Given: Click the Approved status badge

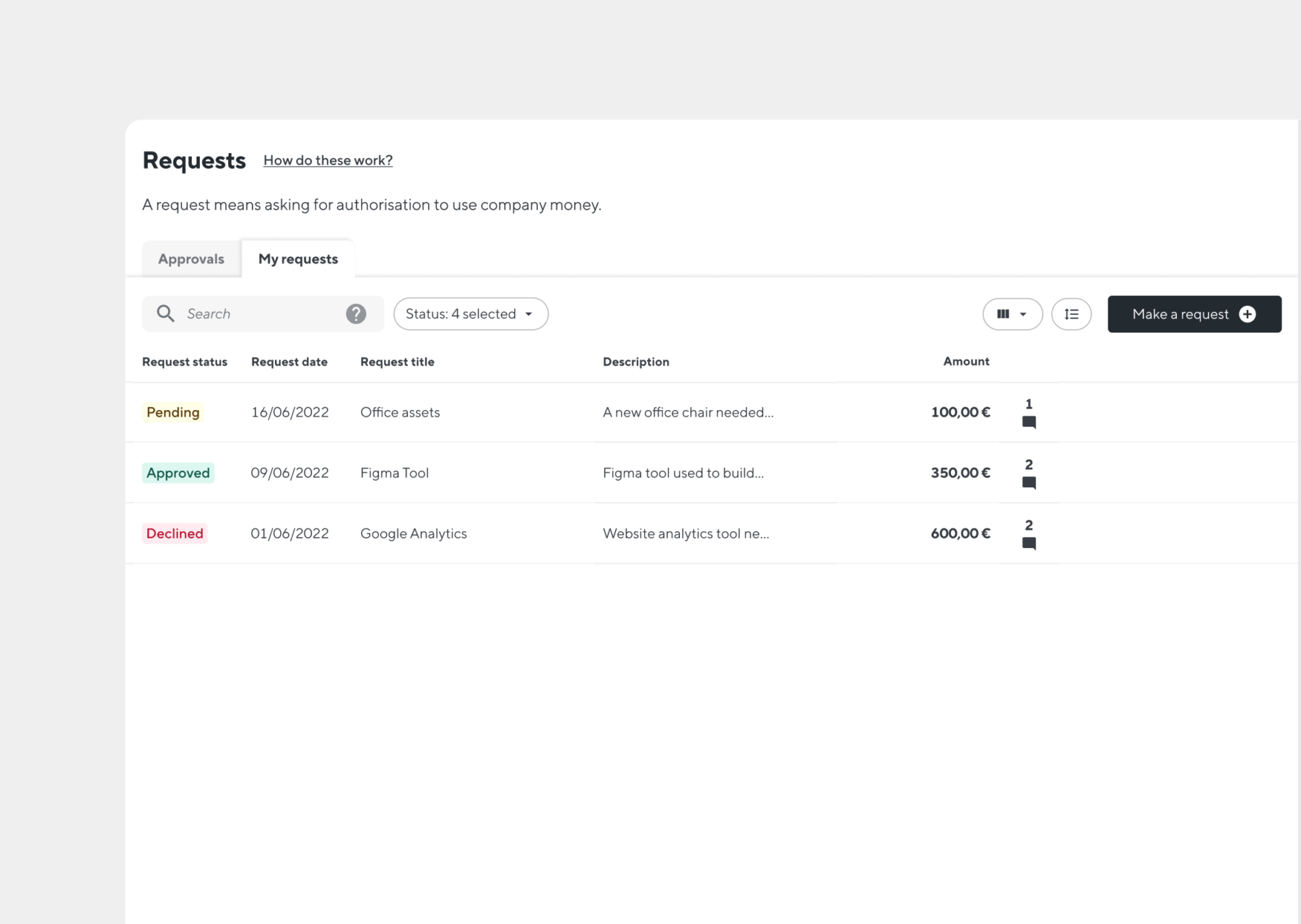Looking at the screenshot, I should click(178, 473).
